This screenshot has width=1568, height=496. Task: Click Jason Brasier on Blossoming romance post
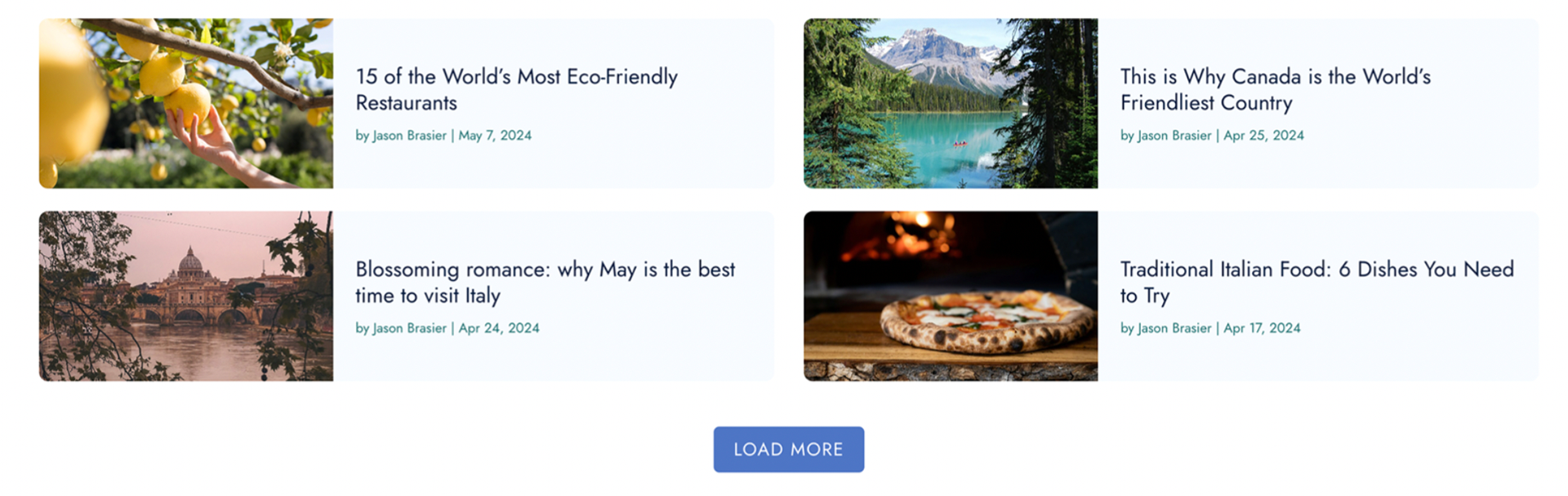(410, 328)
